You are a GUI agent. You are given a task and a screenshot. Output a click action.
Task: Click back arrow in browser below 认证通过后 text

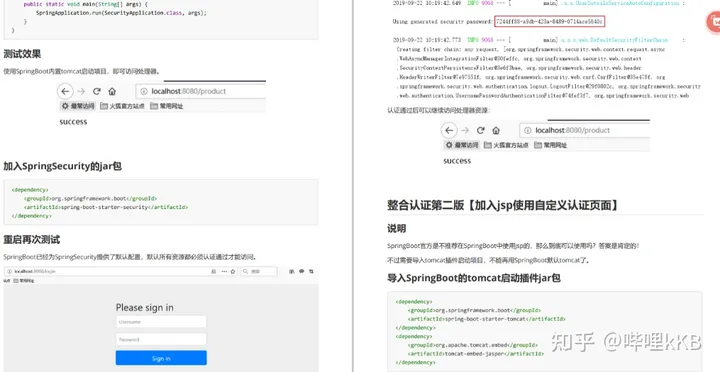point(449,130)
